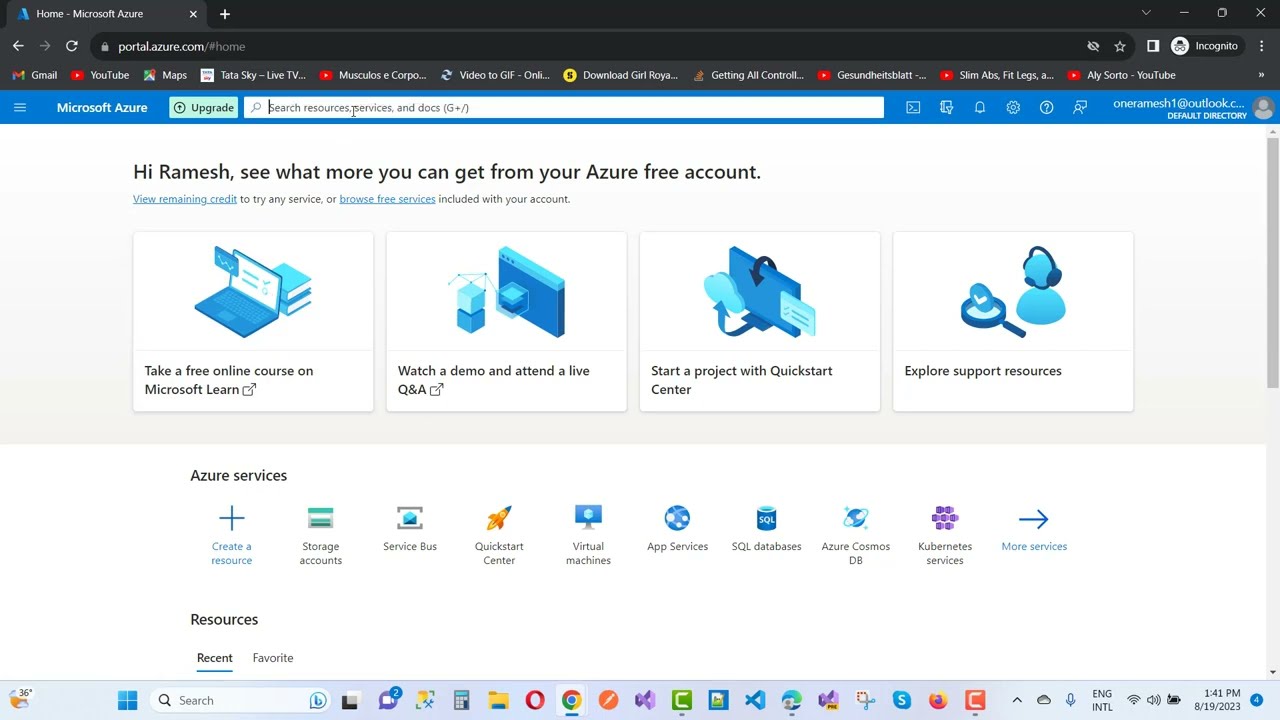Open Opera from the taskbar
Image resolution: width=1280 pixels, height=720 pixels.
tap(535, 700)
